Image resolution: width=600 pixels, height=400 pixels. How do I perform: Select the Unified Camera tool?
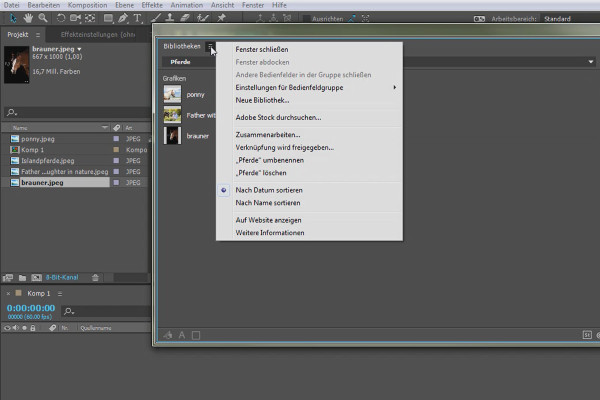pyautogui.click(x=75, y=18)
